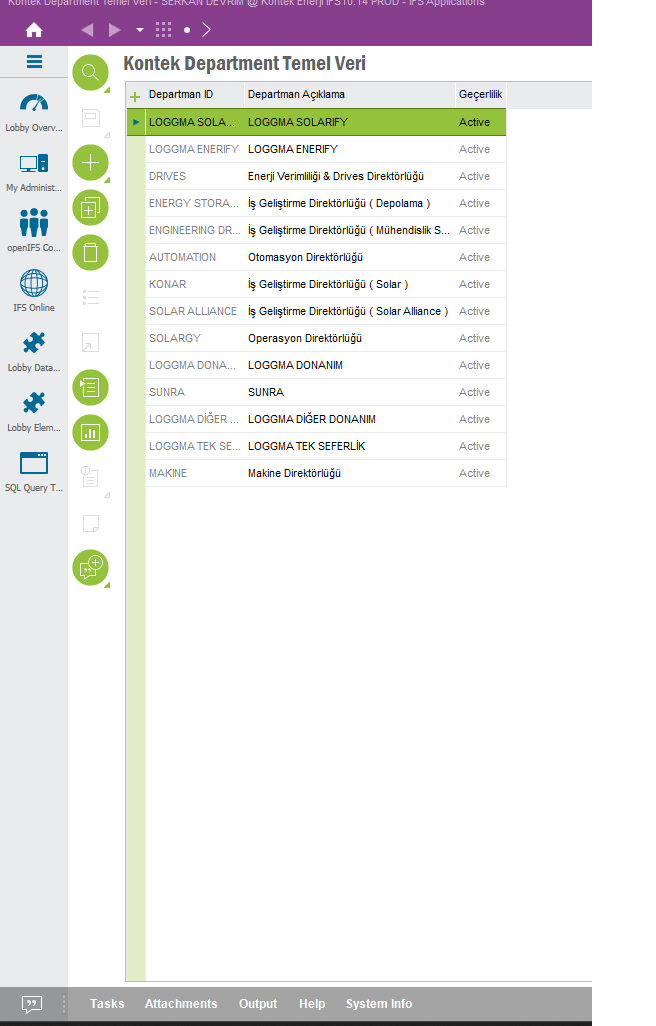Viewport: 656px width, 1026px height.
Task: Click the greyed list options icon
Action: (x=90, y=298)
